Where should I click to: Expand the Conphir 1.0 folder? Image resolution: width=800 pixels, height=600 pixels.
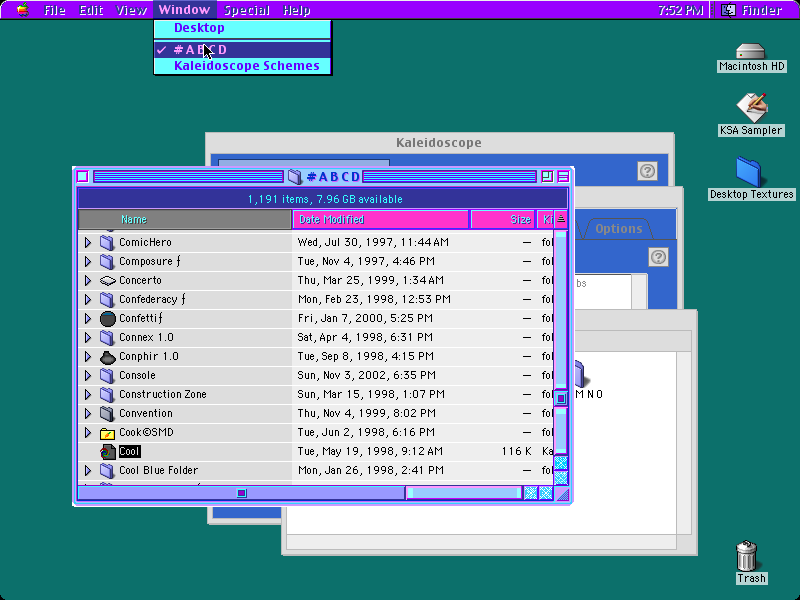[88, 356]
